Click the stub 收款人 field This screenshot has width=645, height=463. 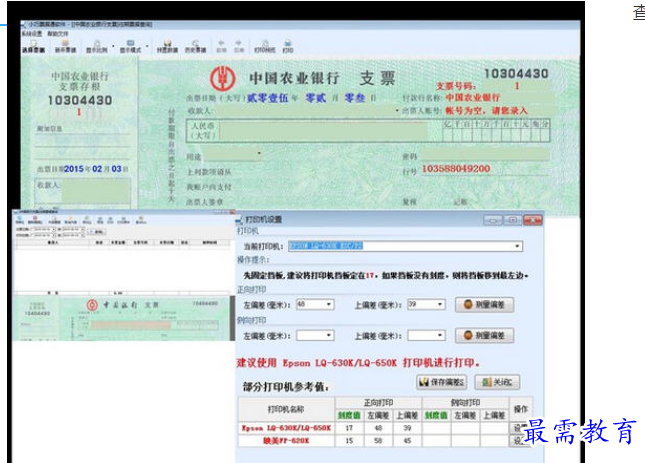(96, 191)
